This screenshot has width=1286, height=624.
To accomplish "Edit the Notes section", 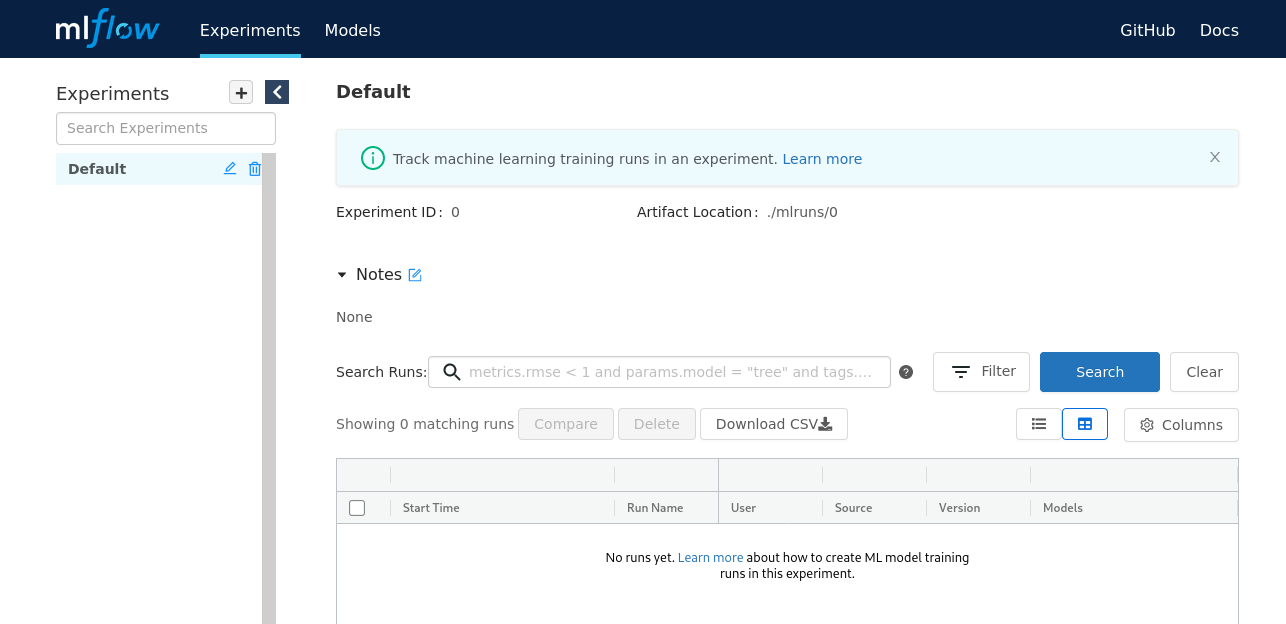I will pos(415,275).
